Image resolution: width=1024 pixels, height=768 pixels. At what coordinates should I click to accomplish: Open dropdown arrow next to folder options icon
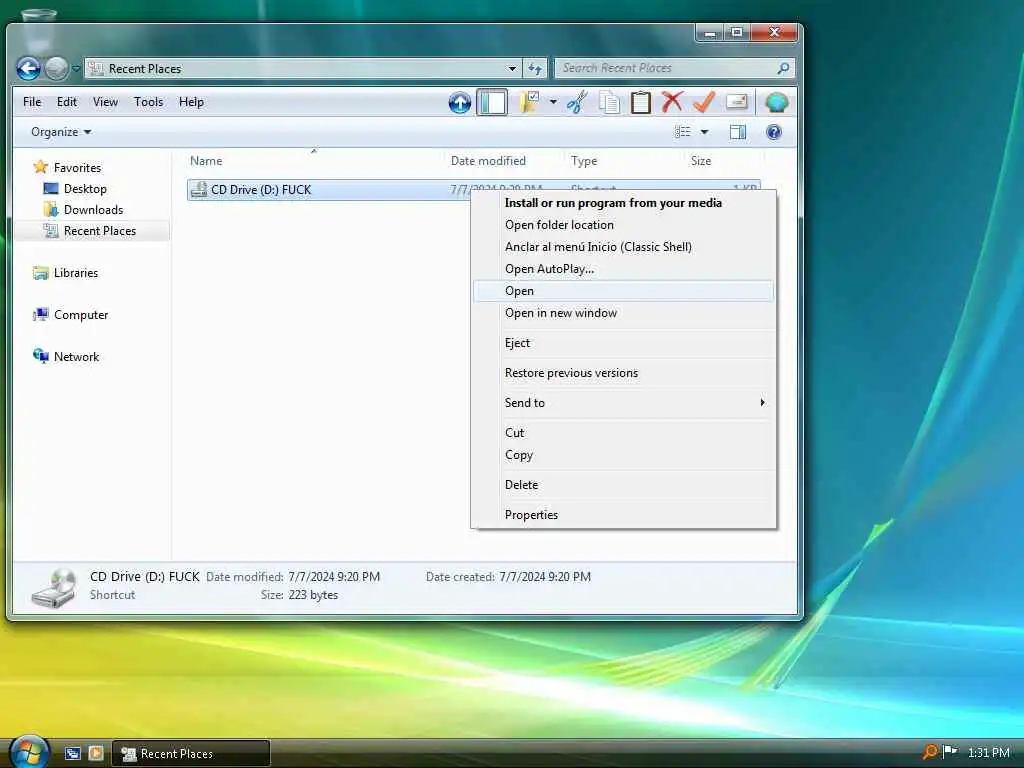click(x=553, y=103)
